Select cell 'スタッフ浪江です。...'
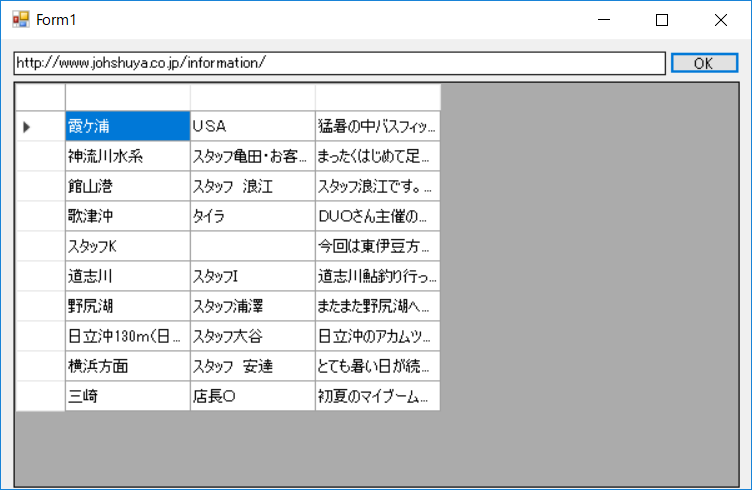The image size is (752, 490). click(x=378, y=186)
